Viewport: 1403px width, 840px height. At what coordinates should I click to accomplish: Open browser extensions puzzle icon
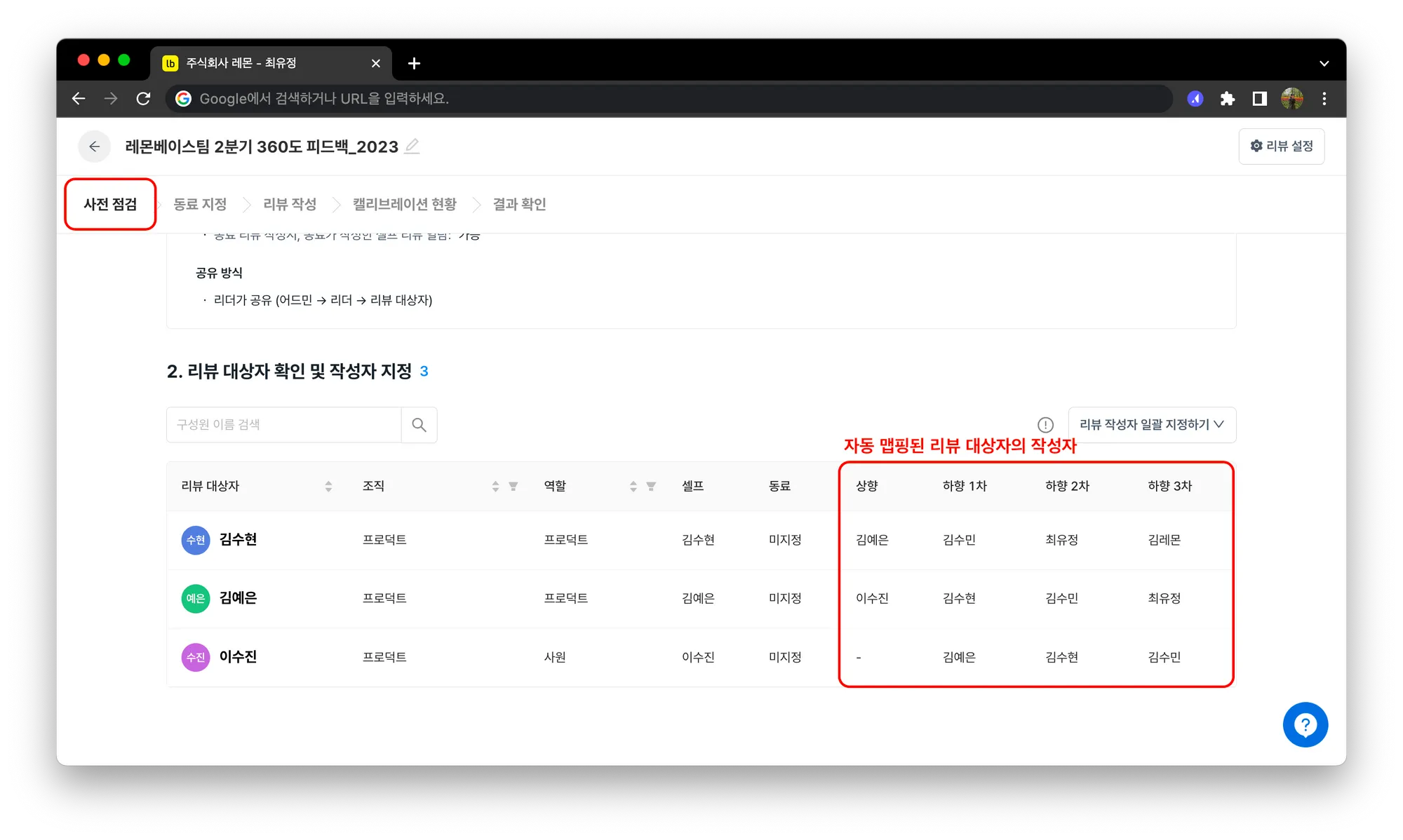(1227, 99)
